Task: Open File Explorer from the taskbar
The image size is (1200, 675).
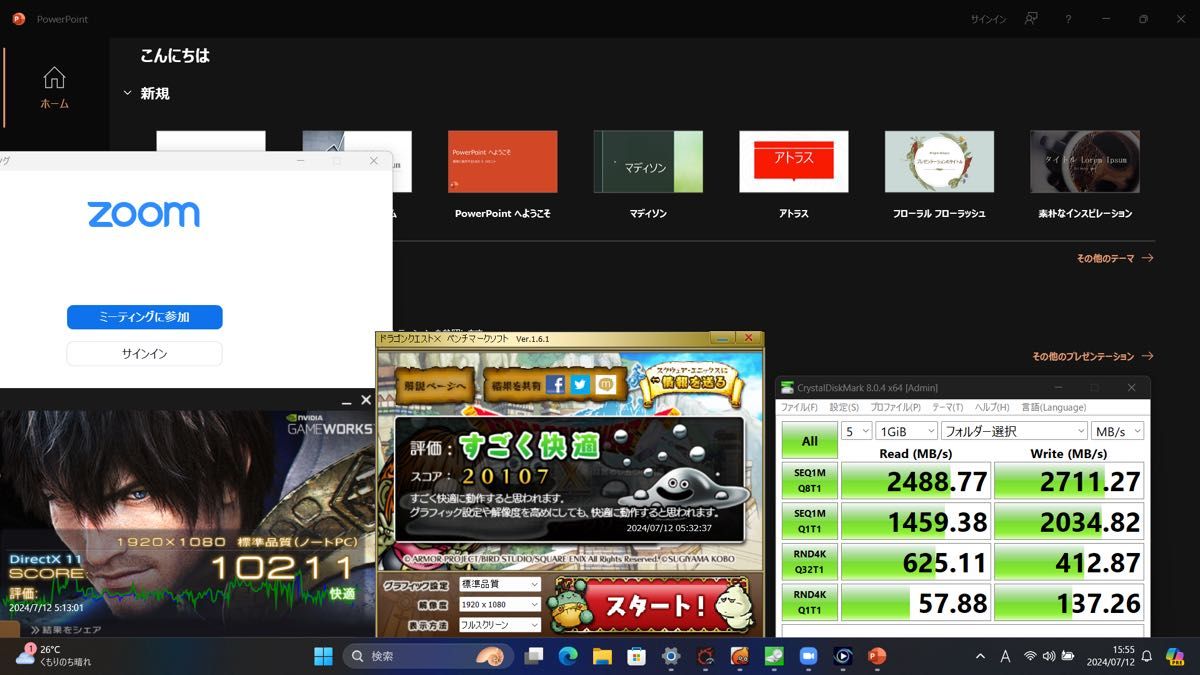Action: point(602,656)
